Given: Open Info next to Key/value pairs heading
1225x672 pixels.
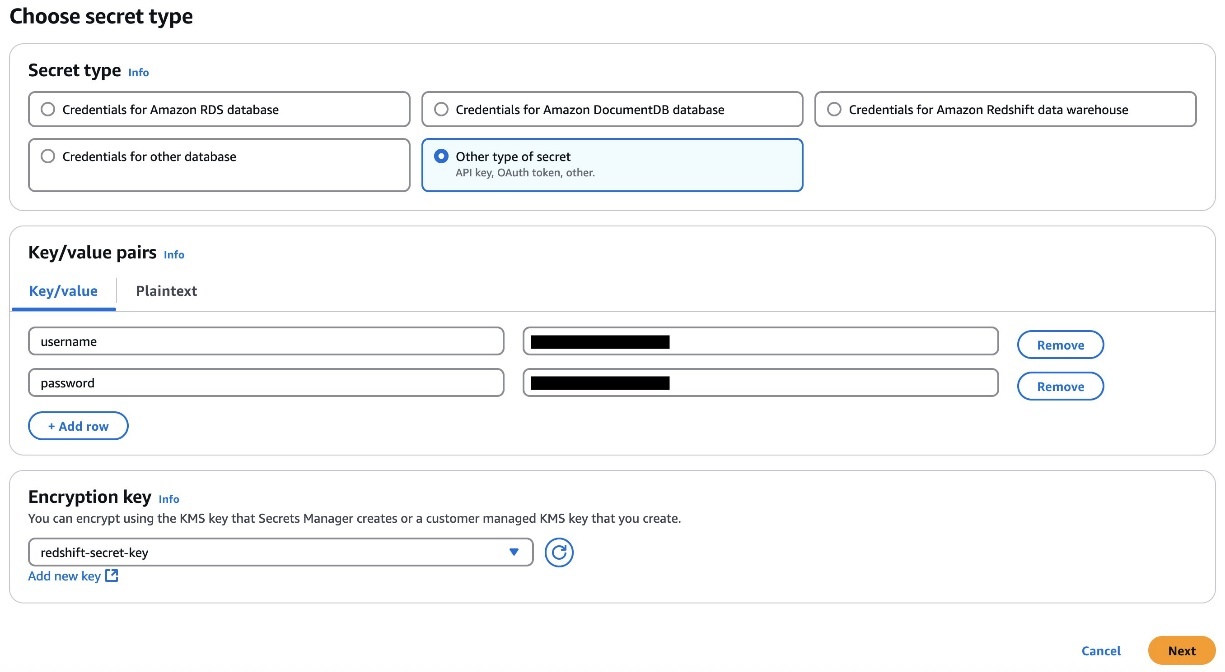Looking at the screenshot, I should pyautogui.click(x=174, y=255).
